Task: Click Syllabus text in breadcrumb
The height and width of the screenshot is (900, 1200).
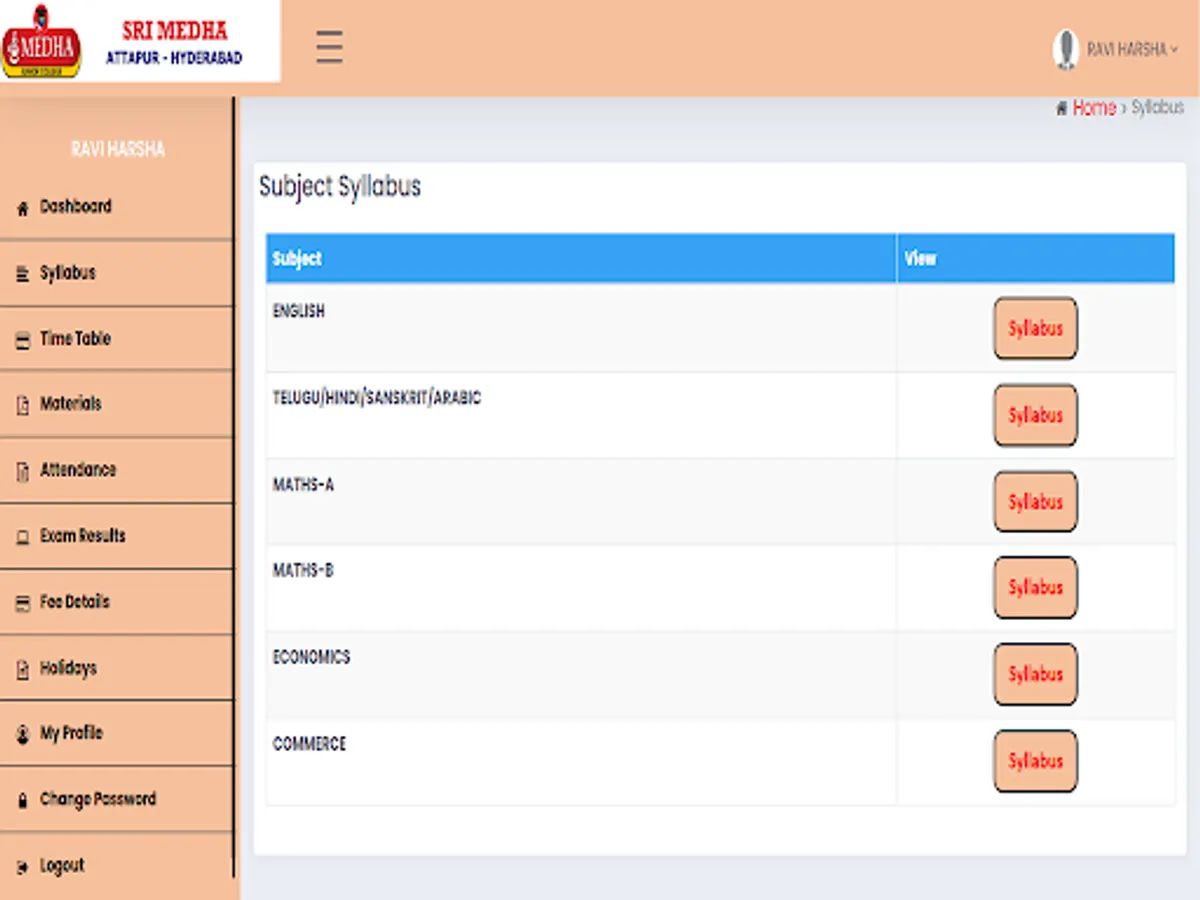Action: point(1157,108)
